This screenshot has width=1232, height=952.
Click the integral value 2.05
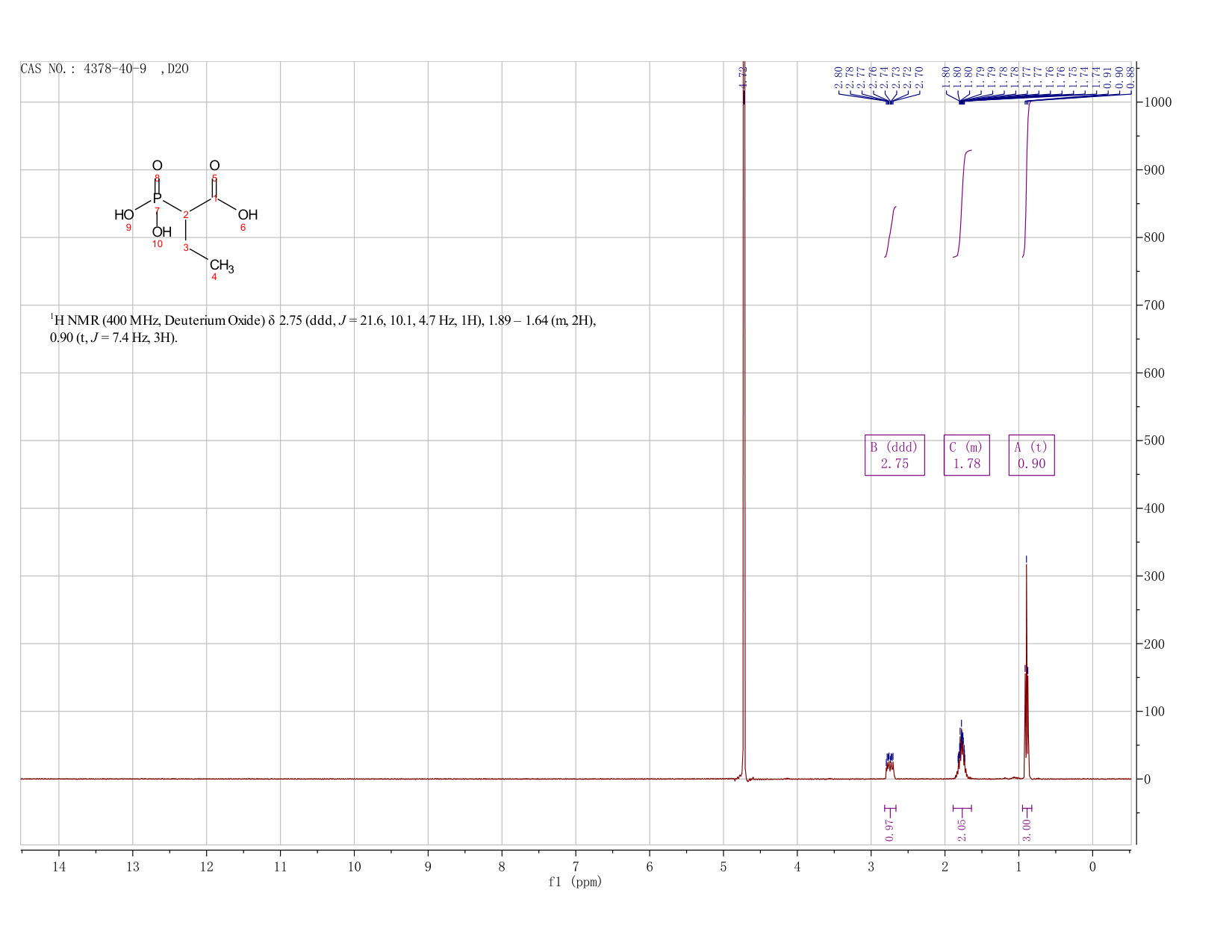pos(962,829)
